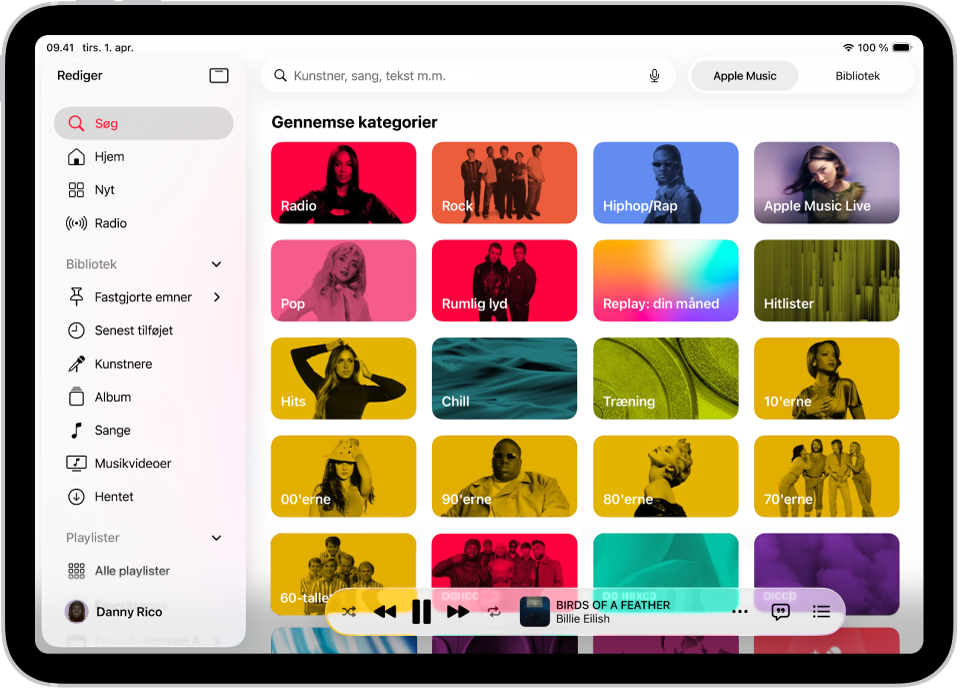Switch to Bibliotek search scope

pos(857,76)
